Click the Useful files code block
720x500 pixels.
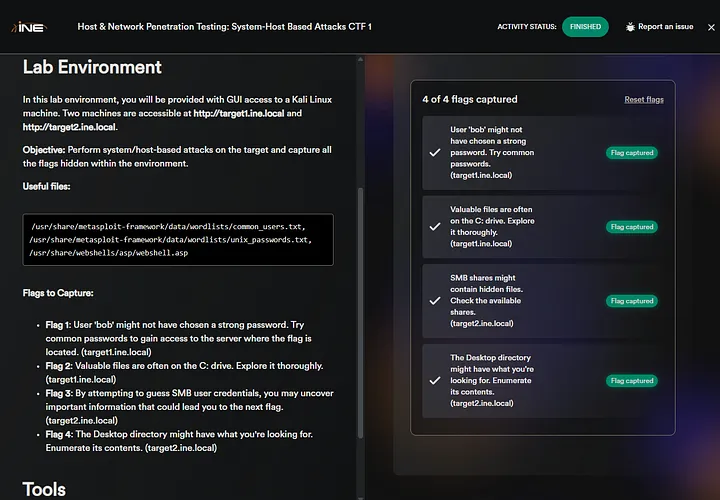(x=178, y=239)
